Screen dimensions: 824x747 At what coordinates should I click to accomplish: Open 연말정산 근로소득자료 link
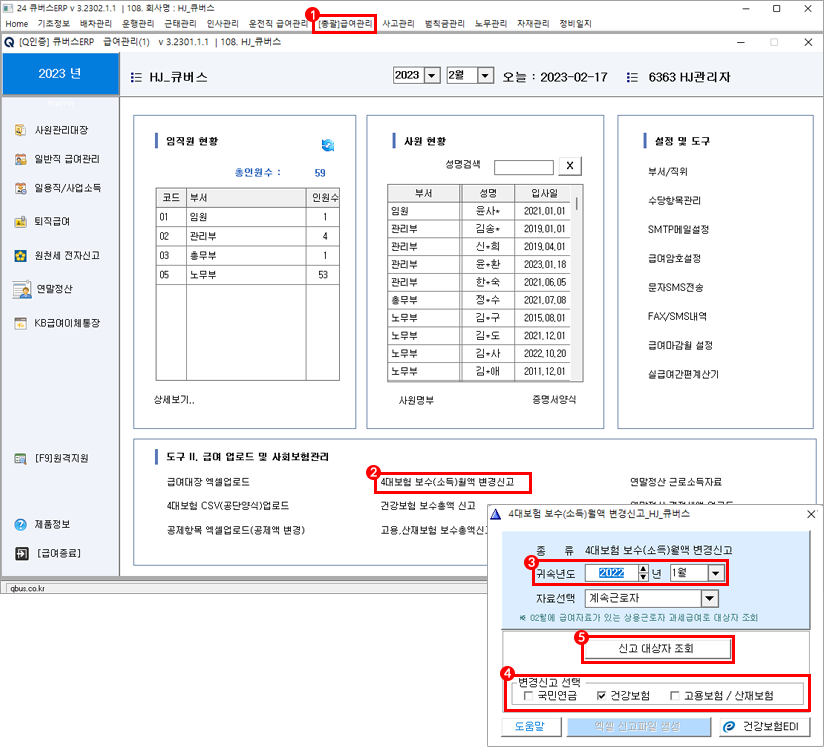[x=676, y=482]
